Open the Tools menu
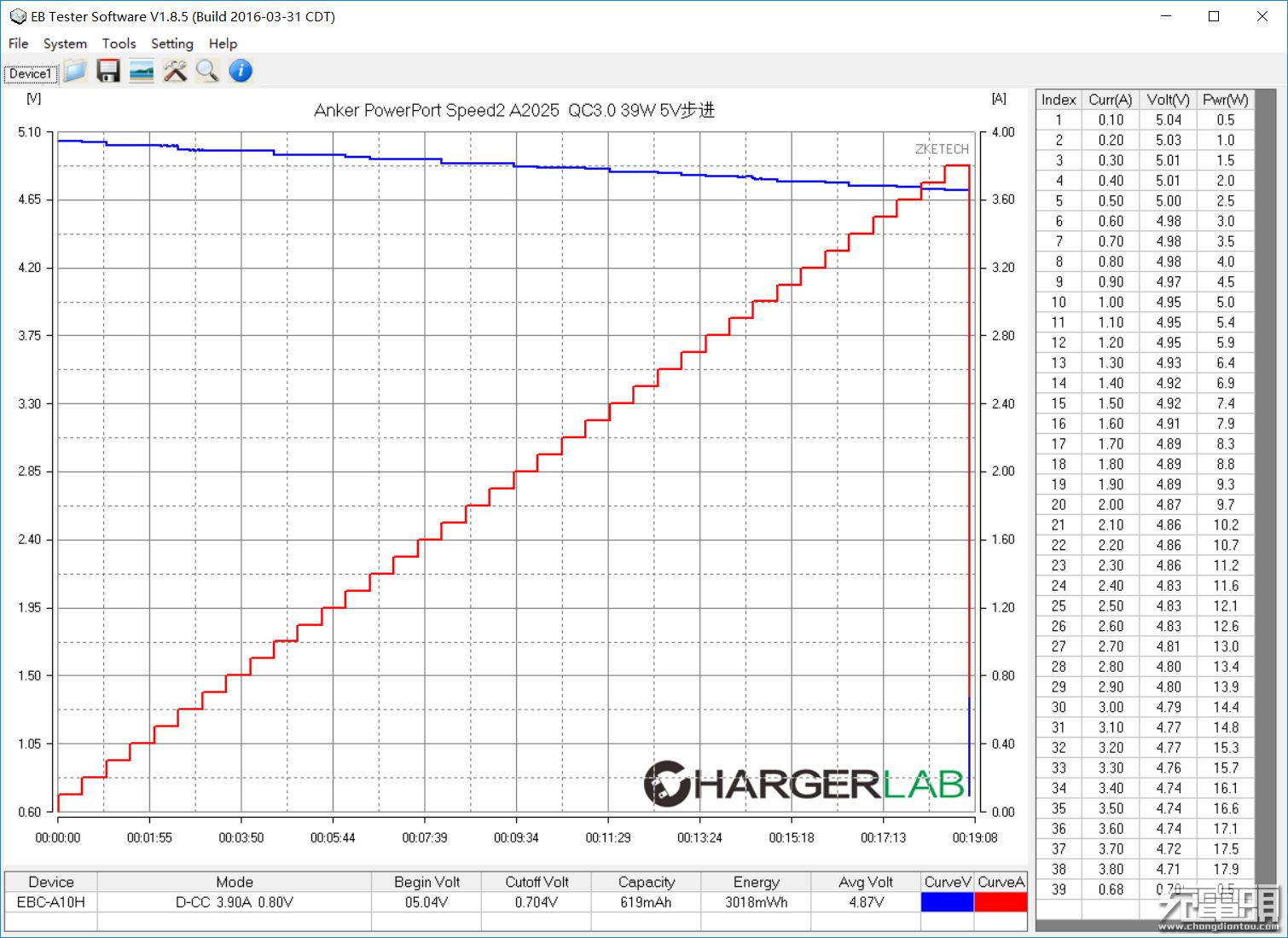Image resolution: width=1288 pixels, height=938 pixels. point(119,43)
